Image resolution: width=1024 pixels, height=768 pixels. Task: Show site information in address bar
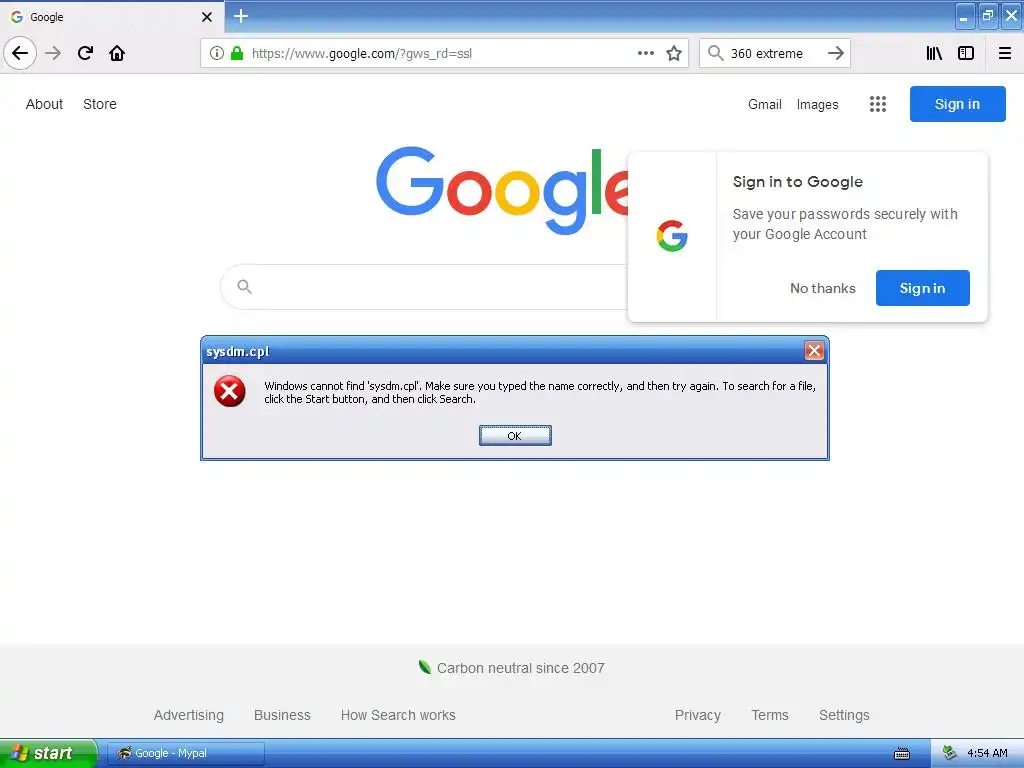click(217, 53)
